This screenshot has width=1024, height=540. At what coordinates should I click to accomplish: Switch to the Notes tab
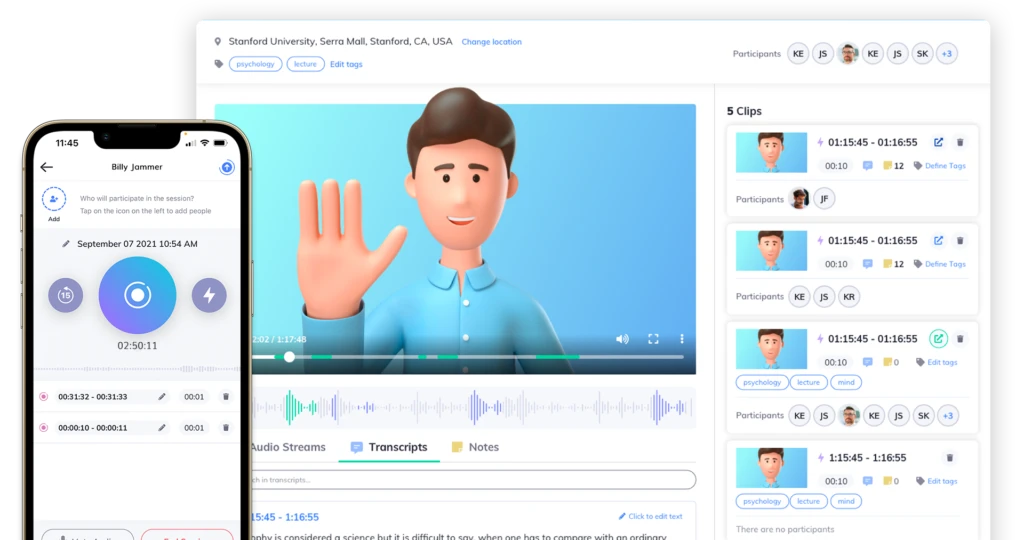point(475,447)
